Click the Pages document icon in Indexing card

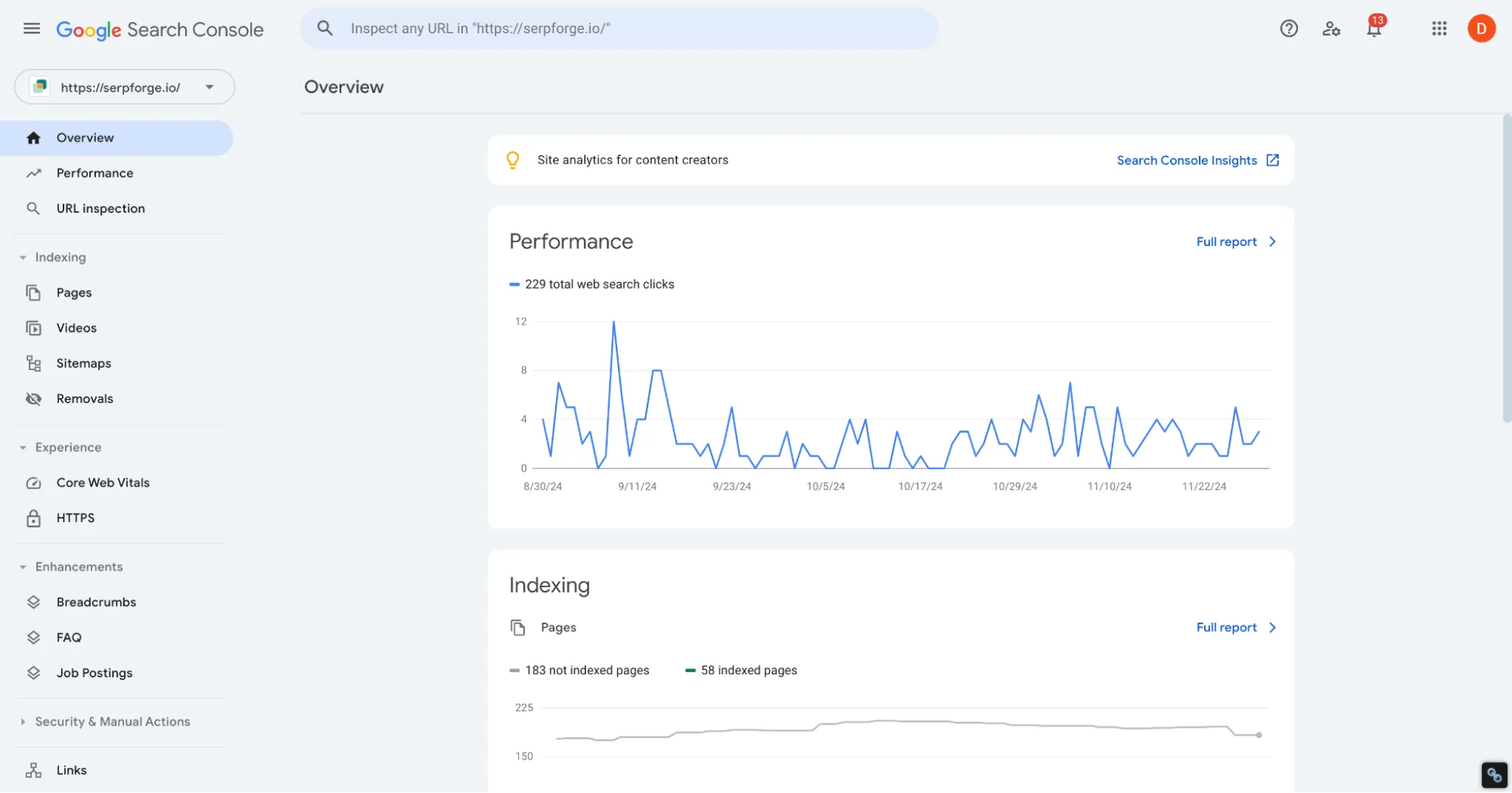pos(517,627)
